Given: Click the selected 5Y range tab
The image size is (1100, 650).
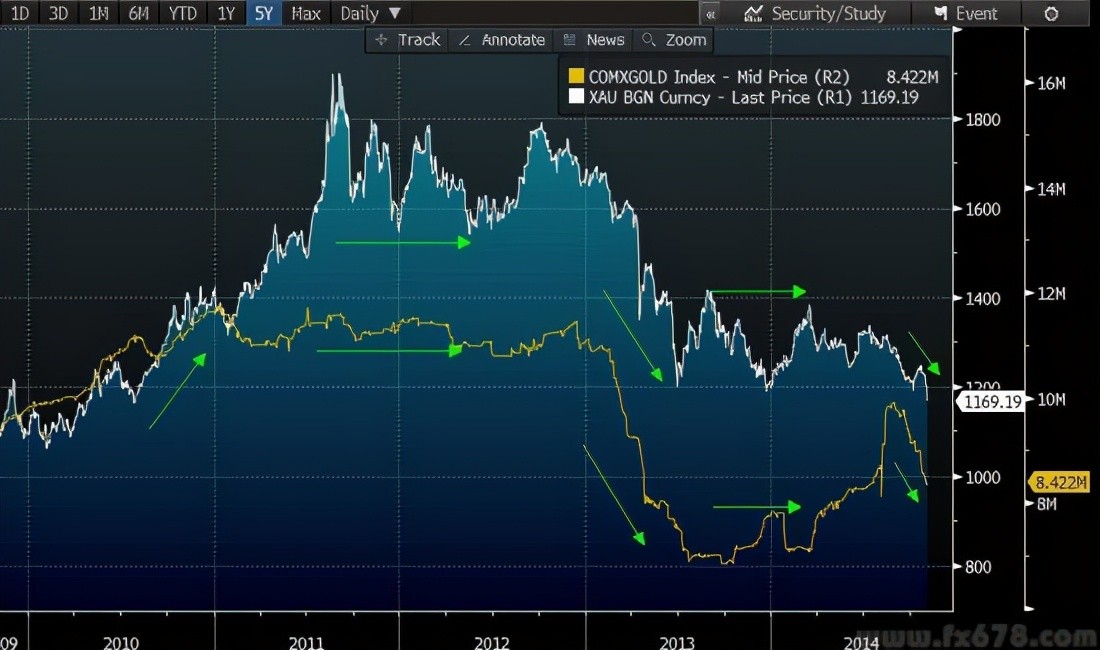Looking at the screenshot, I should [264, 13].
